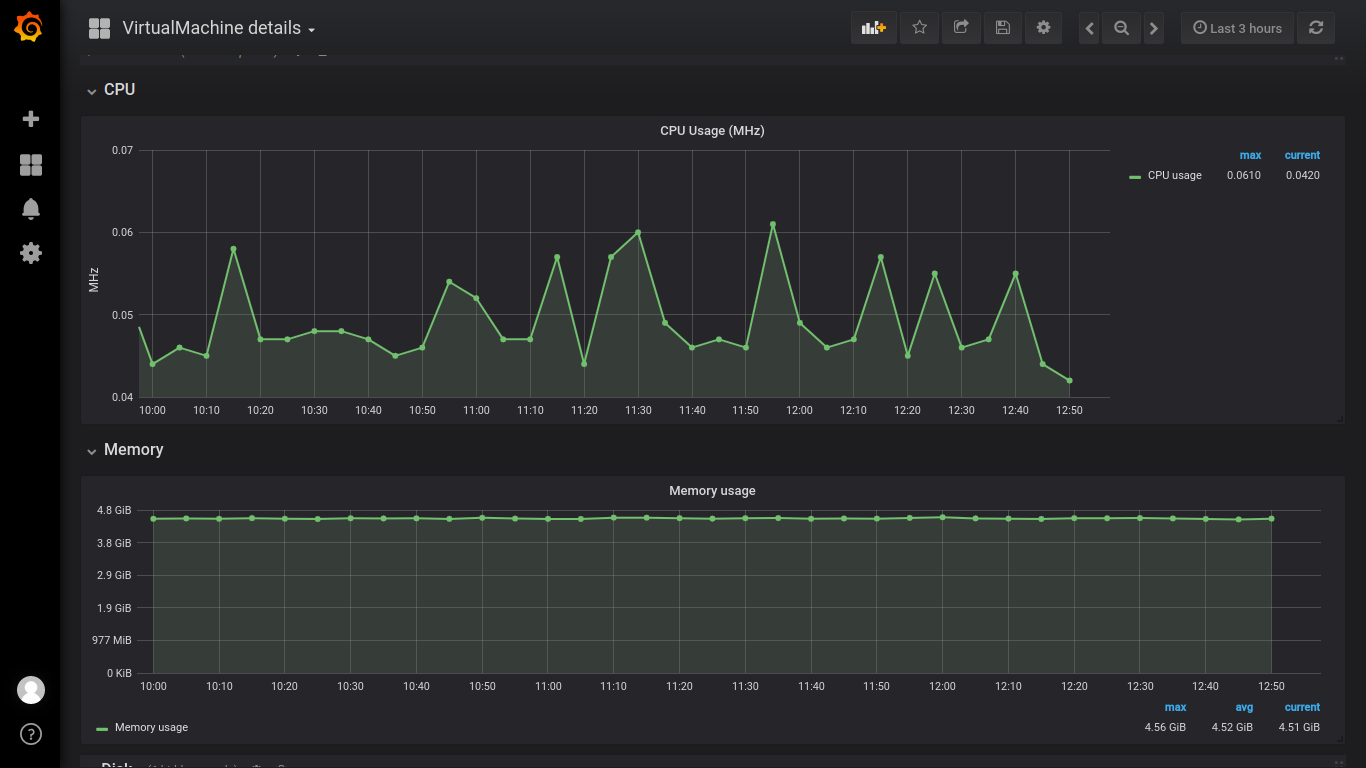Toggle CPU usage series in legend

(1174, 176)
